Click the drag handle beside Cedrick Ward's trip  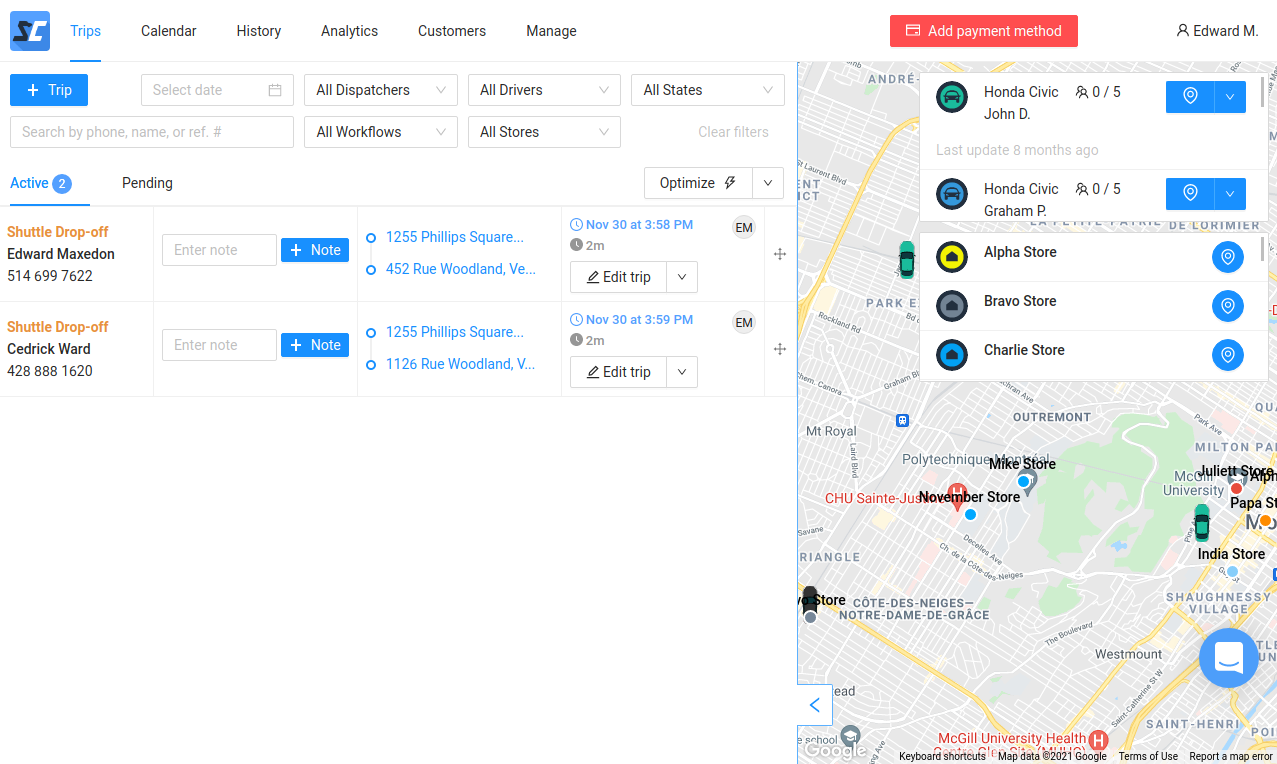[779, 349]
